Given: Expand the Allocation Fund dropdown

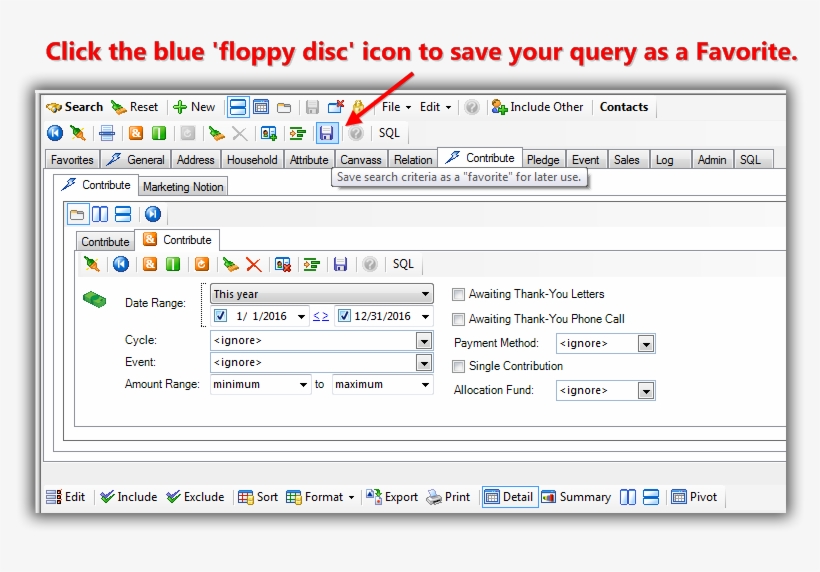Looking at the screenshot, I should click(x=646, y=391).
